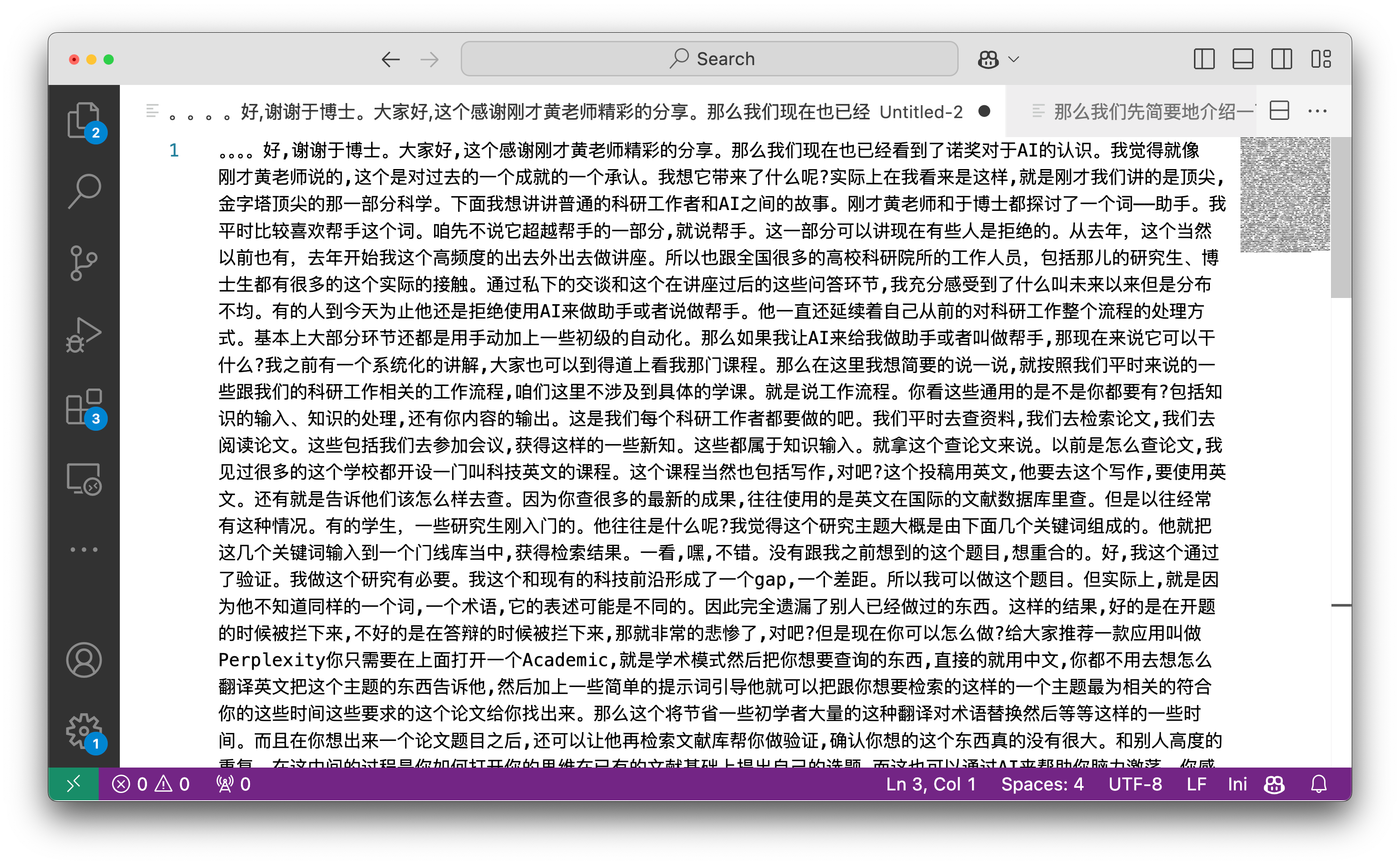The image size is (1400, 865).
Task: Go to line via Ln 3, Col 1
Action: 931,784
